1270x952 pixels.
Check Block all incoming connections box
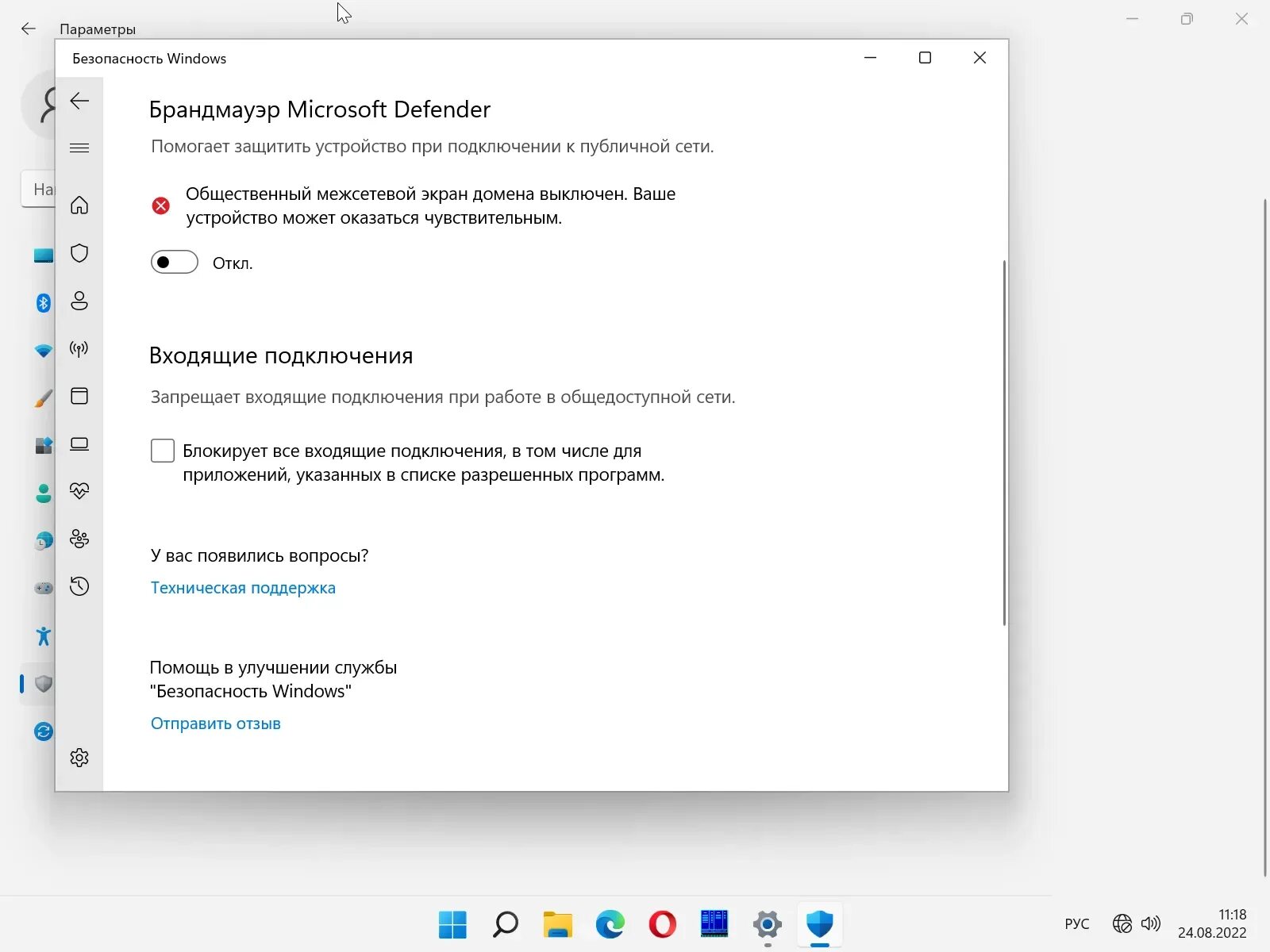click(x=163, y=451)
